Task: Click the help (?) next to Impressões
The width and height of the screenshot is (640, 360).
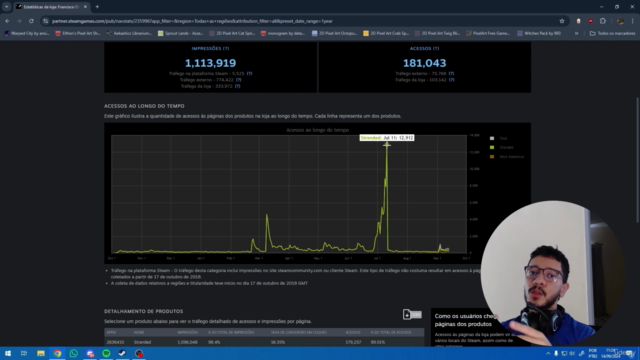Action: point(226,48)
